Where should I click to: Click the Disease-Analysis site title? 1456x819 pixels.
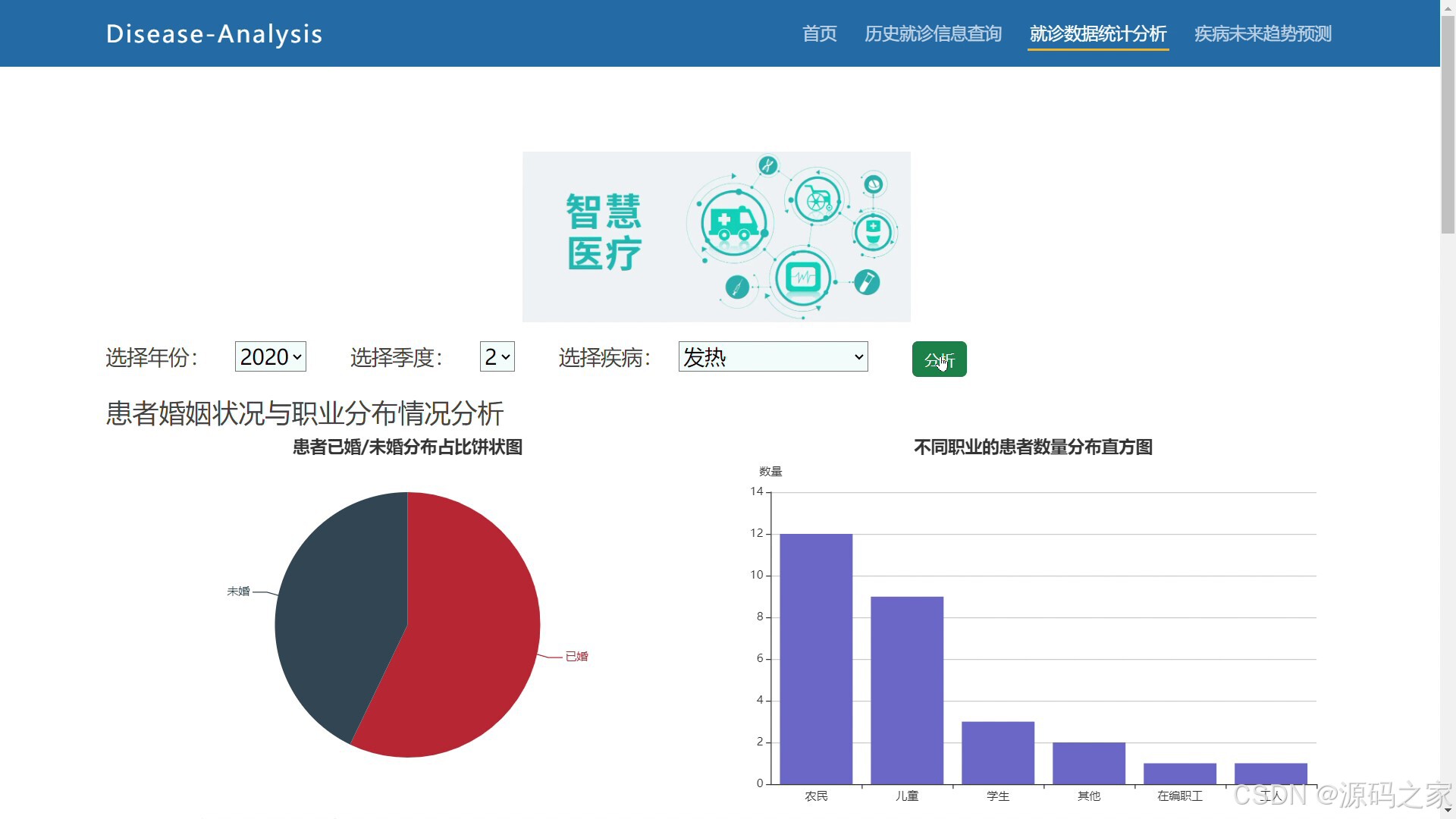[215, 33]
